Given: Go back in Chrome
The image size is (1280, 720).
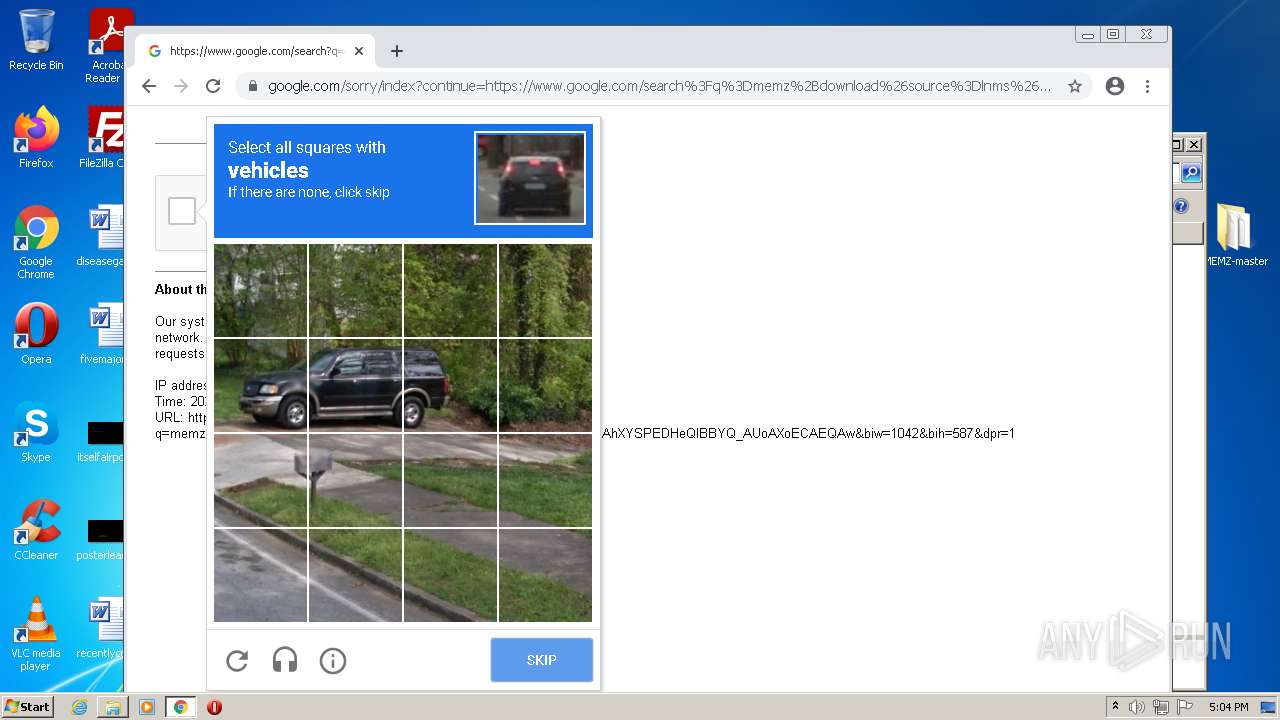Looking at the screenshot, I should (x=149, y=86).
